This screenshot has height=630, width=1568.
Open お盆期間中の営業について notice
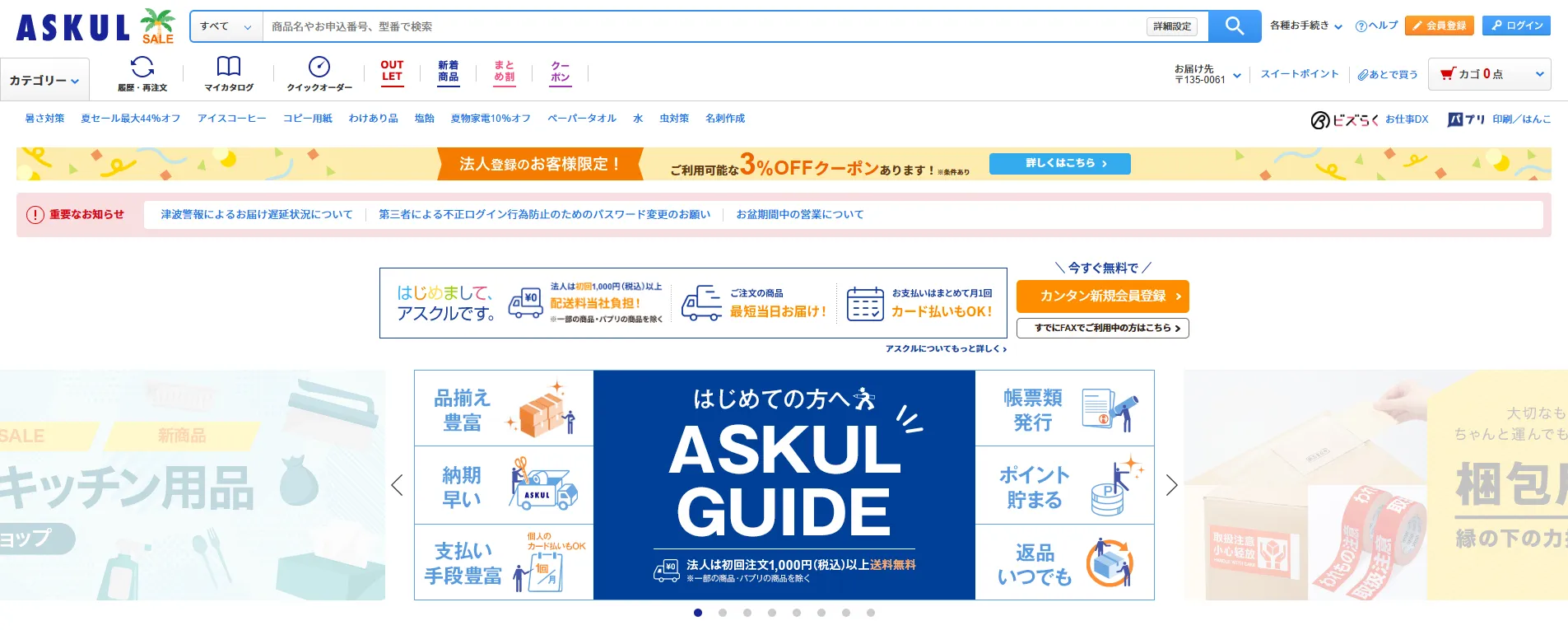800,214
